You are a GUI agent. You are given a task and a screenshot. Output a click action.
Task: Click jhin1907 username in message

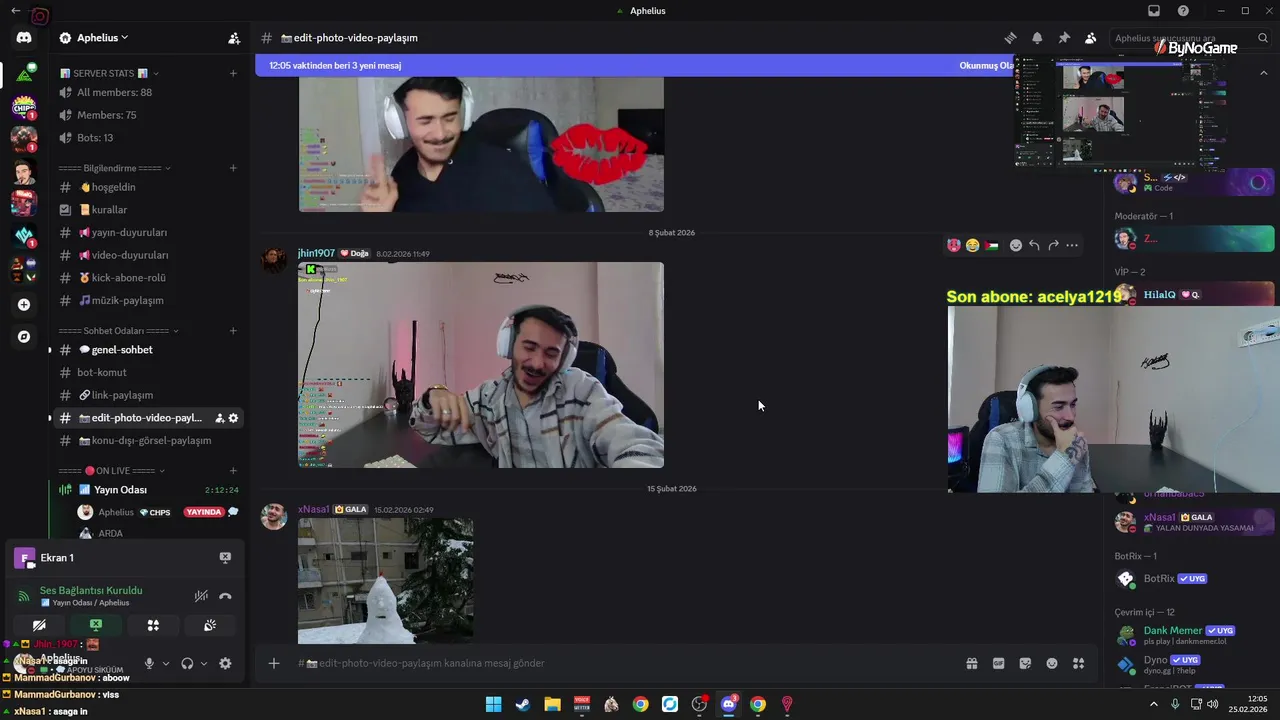pos(316,253)
